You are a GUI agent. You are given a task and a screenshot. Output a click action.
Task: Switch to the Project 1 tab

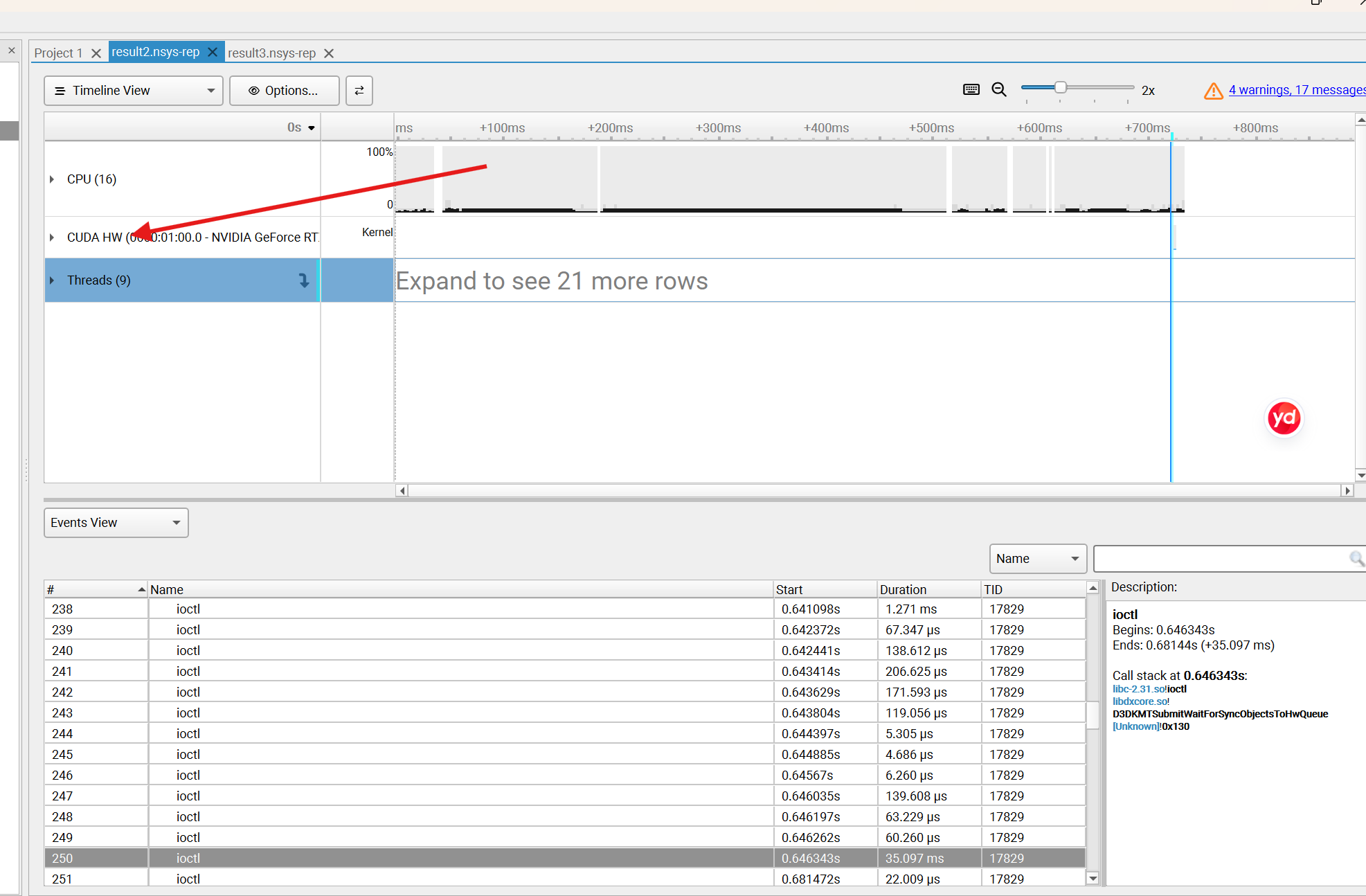pyautogui.click(x=58, y=53)
